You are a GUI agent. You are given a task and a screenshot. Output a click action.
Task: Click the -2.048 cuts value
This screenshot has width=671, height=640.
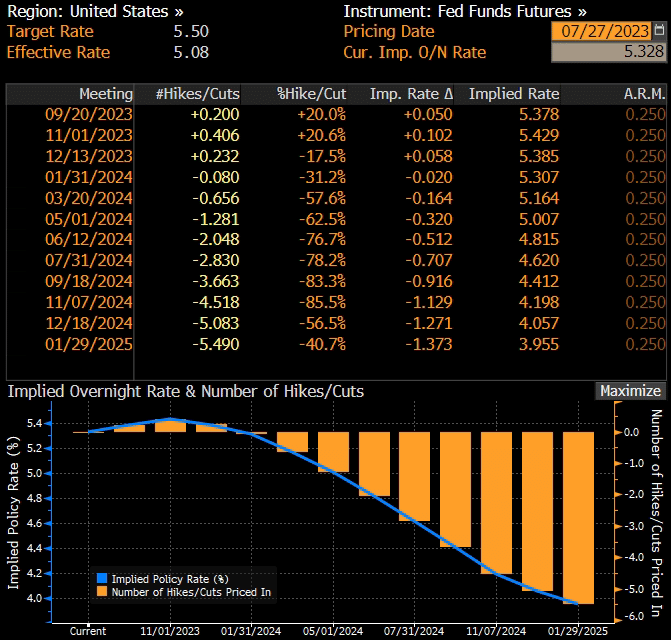tap(216, 240)
